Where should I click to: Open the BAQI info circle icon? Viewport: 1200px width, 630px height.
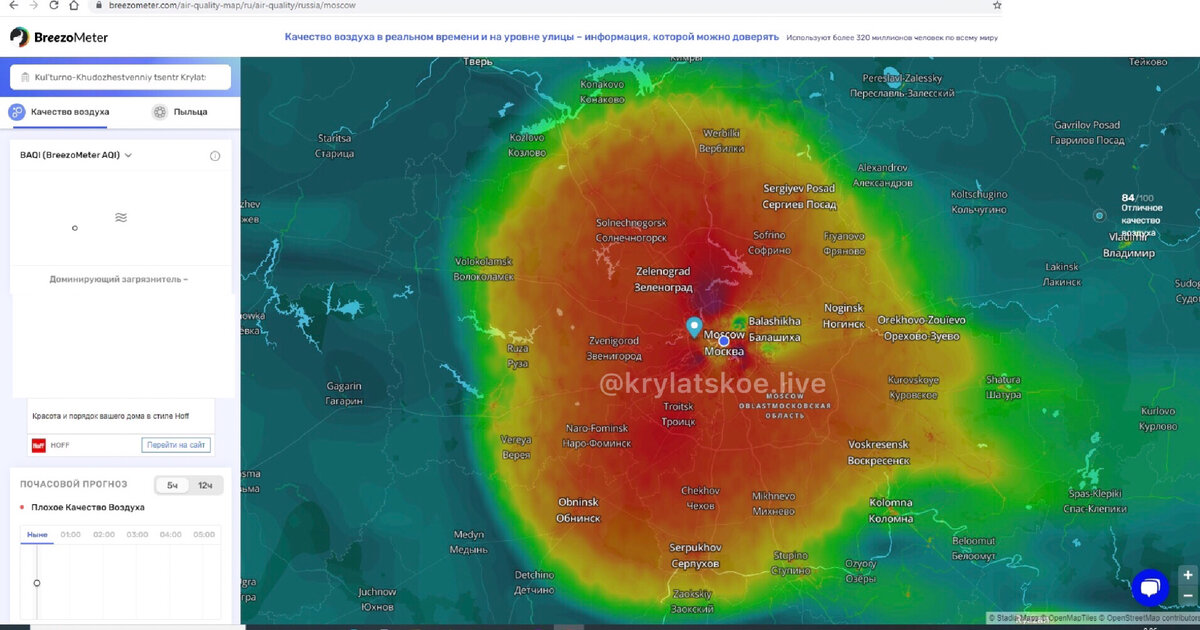point(215,156)
